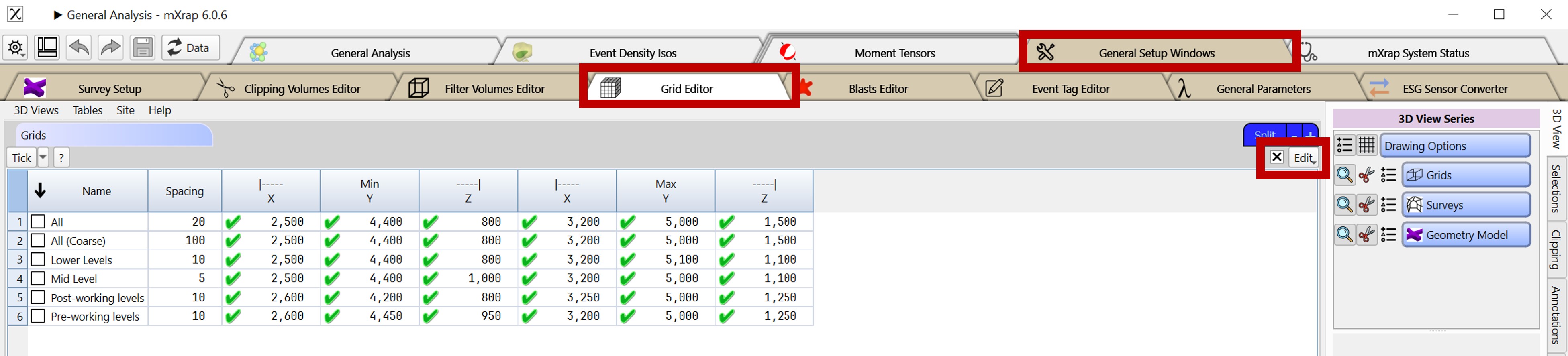Image resolution: width=1568 pixels, height=356 pixels.
Task: Tick the checkbox for All (Coarse) grid
Action: pos(38,240)
